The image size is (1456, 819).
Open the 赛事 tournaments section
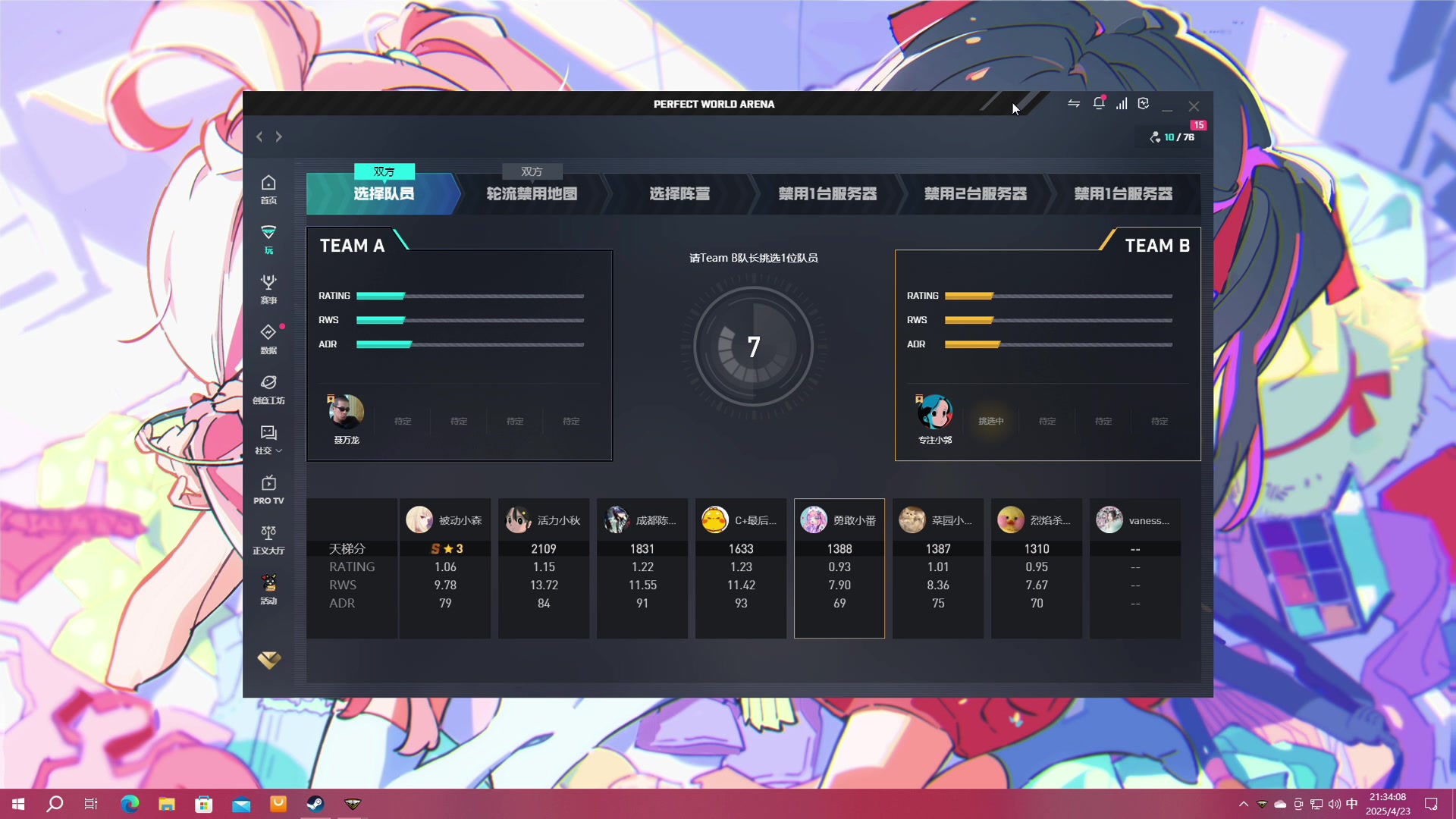pos(268,289)
